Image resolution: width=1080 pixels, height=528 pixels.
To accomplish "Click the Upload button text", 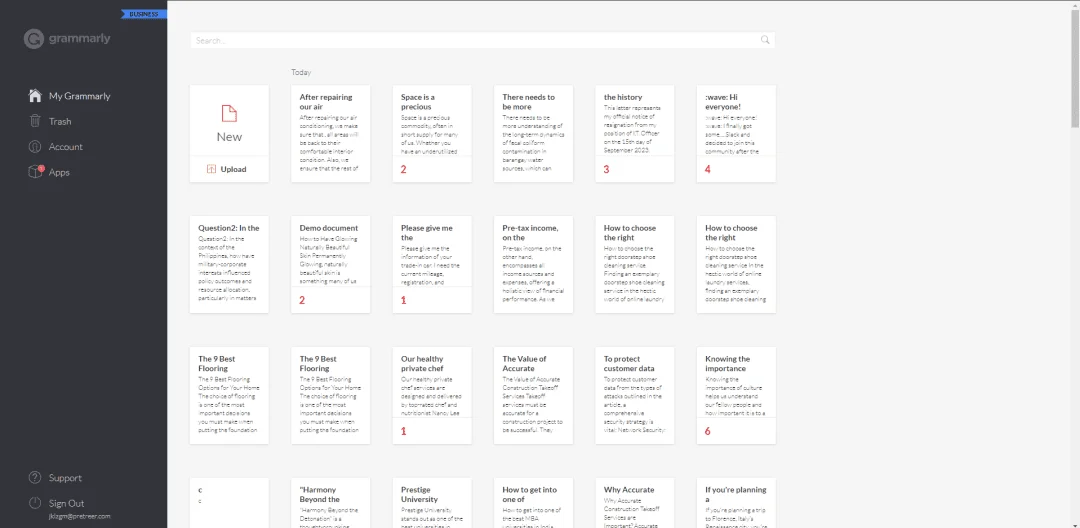I will click(x=233, y=169).
